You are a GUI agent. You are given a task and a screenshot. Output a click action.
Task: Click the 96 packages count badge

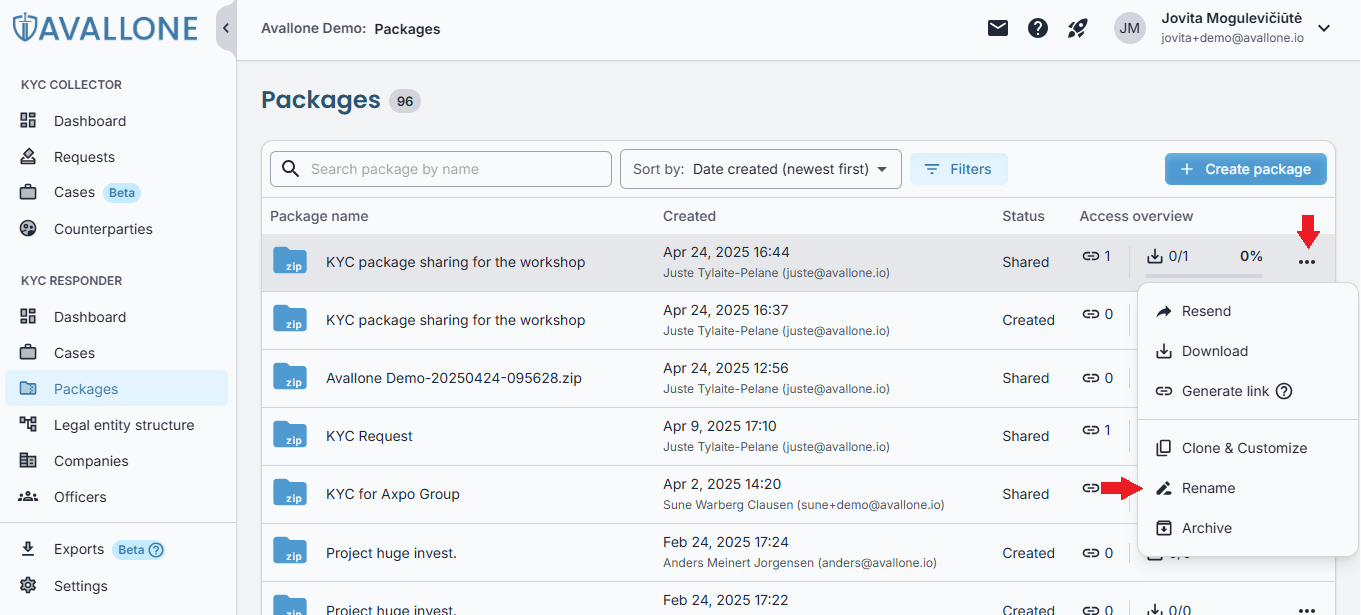coord(405,101)
